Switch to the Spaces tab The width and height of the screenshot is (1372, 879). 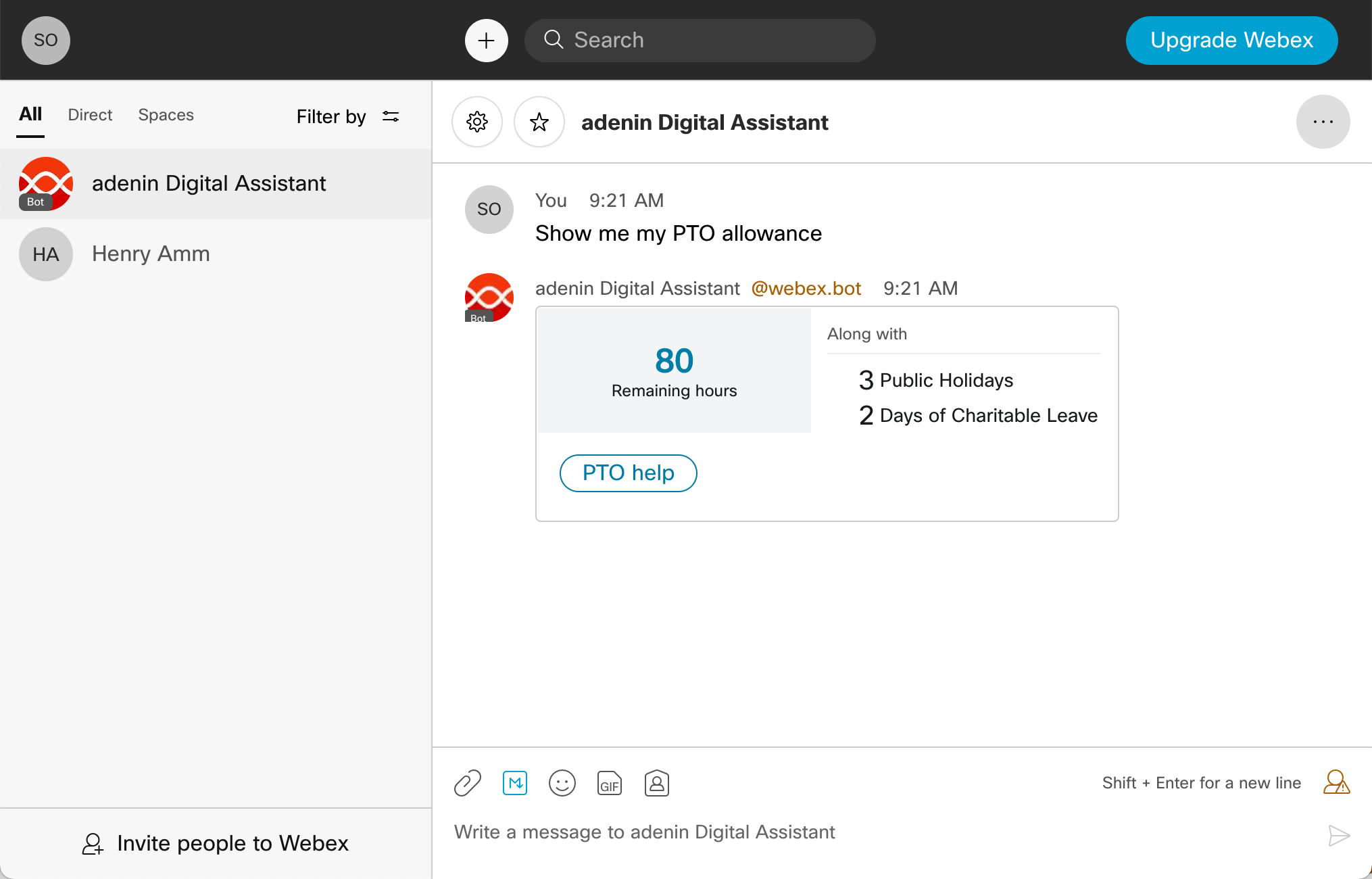pyautogui.click(x=166, y=115)
